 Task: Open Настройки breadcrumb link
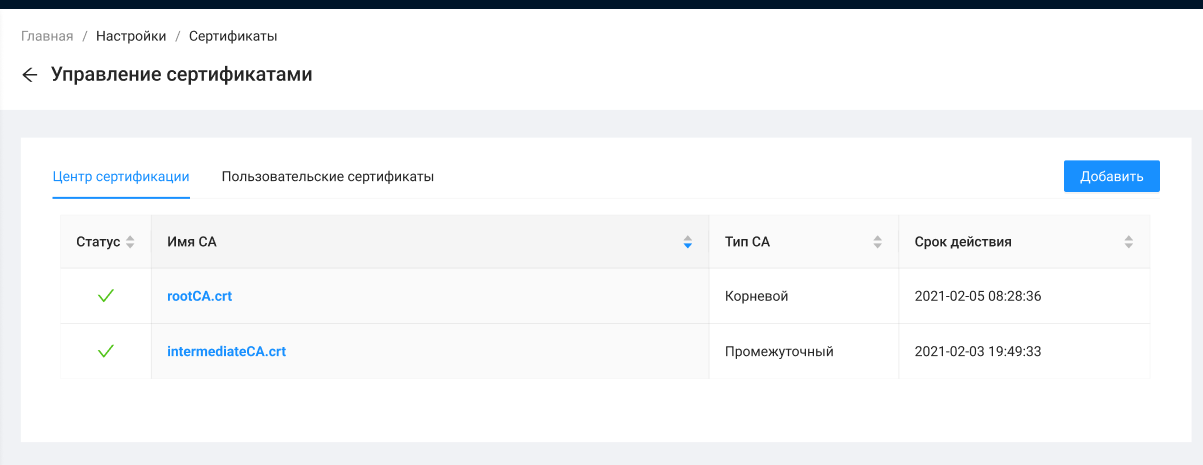point(131,36)
